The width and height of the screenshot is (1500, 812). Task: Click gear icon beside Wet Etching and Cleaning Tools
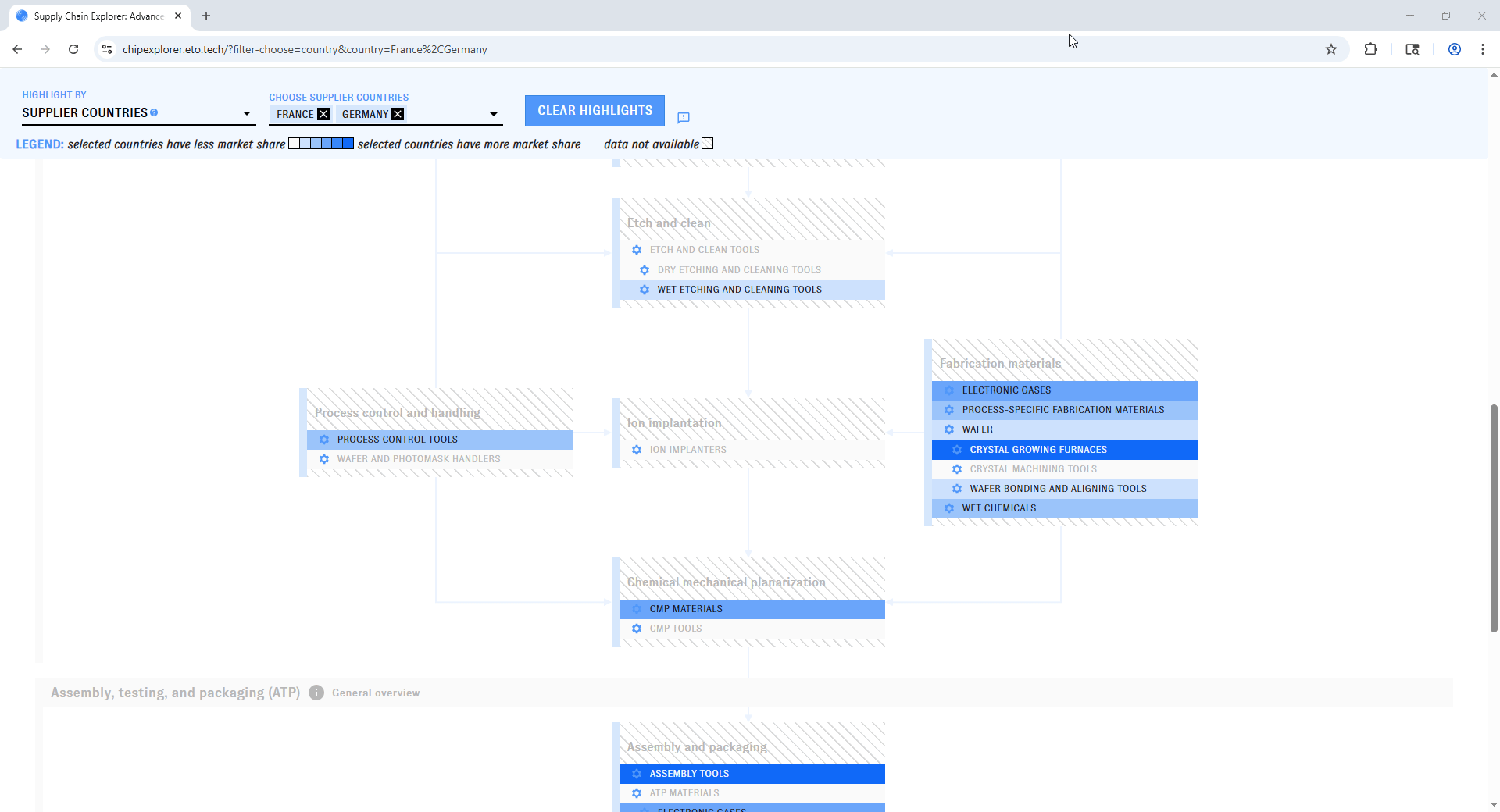coord(645,290)
